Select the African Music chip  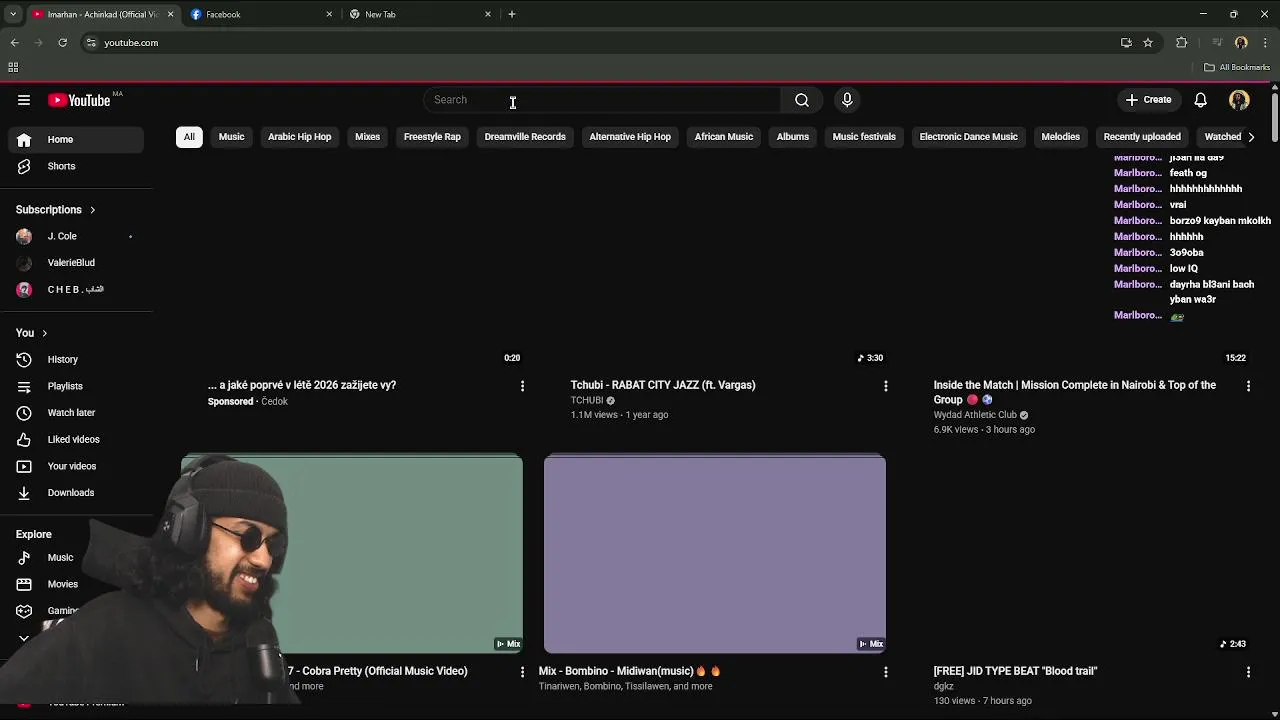(724, 137)
